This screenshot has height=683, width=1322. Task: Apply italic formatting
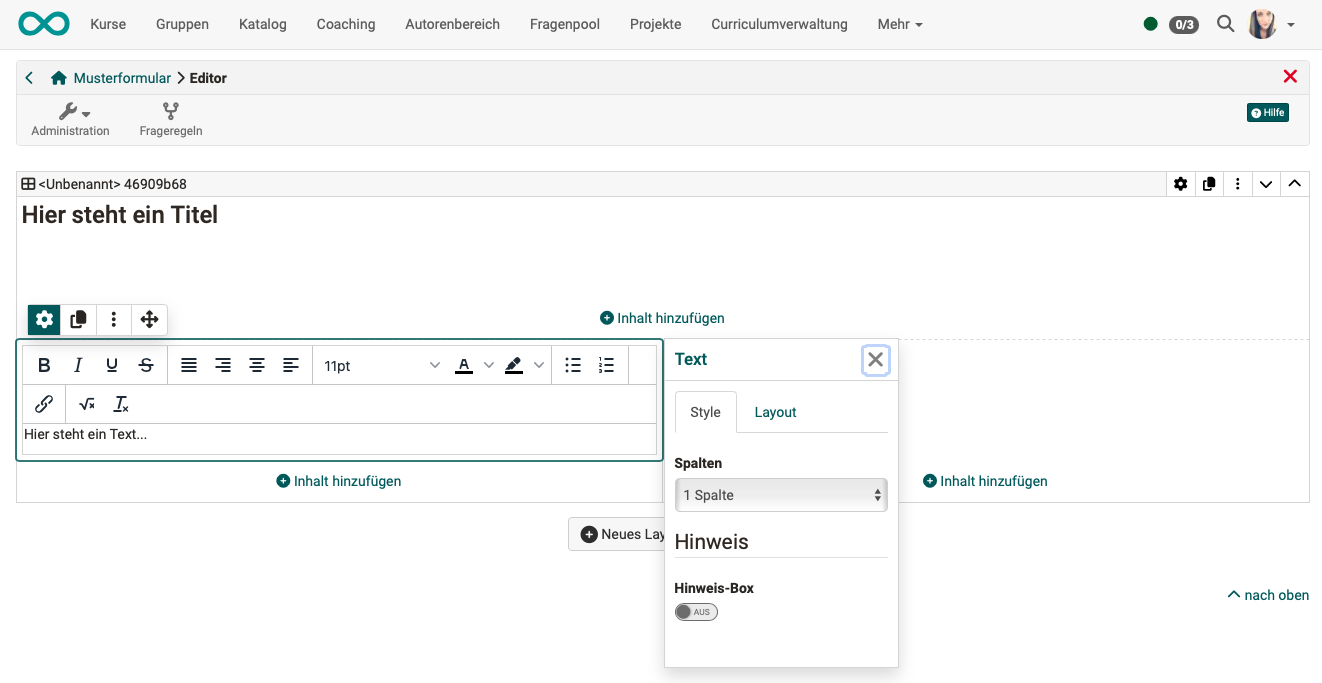coord(78,365)
